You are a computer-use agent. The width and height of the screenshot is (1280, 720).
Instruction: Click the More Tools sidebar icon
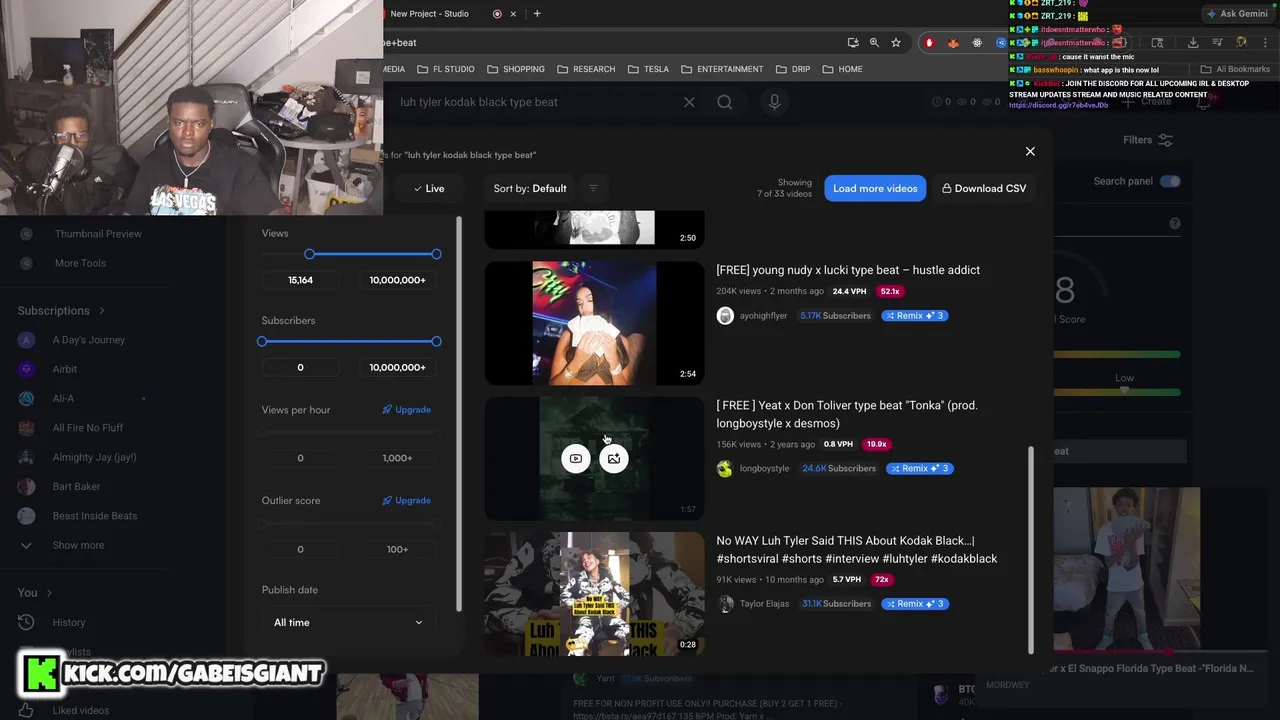pyautogui.click(x=27, y=263)
